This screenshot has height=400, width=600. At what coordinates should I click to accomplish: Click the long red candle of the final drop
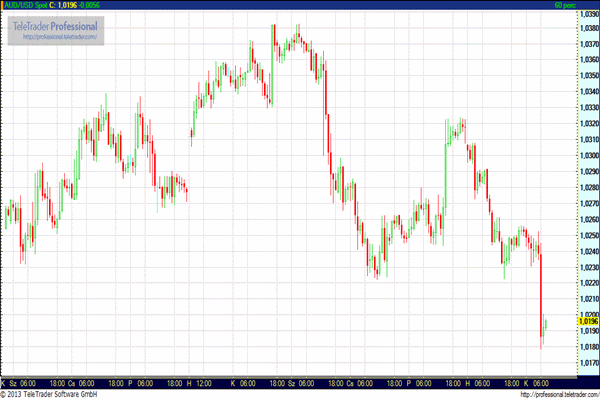pos(541,295)
